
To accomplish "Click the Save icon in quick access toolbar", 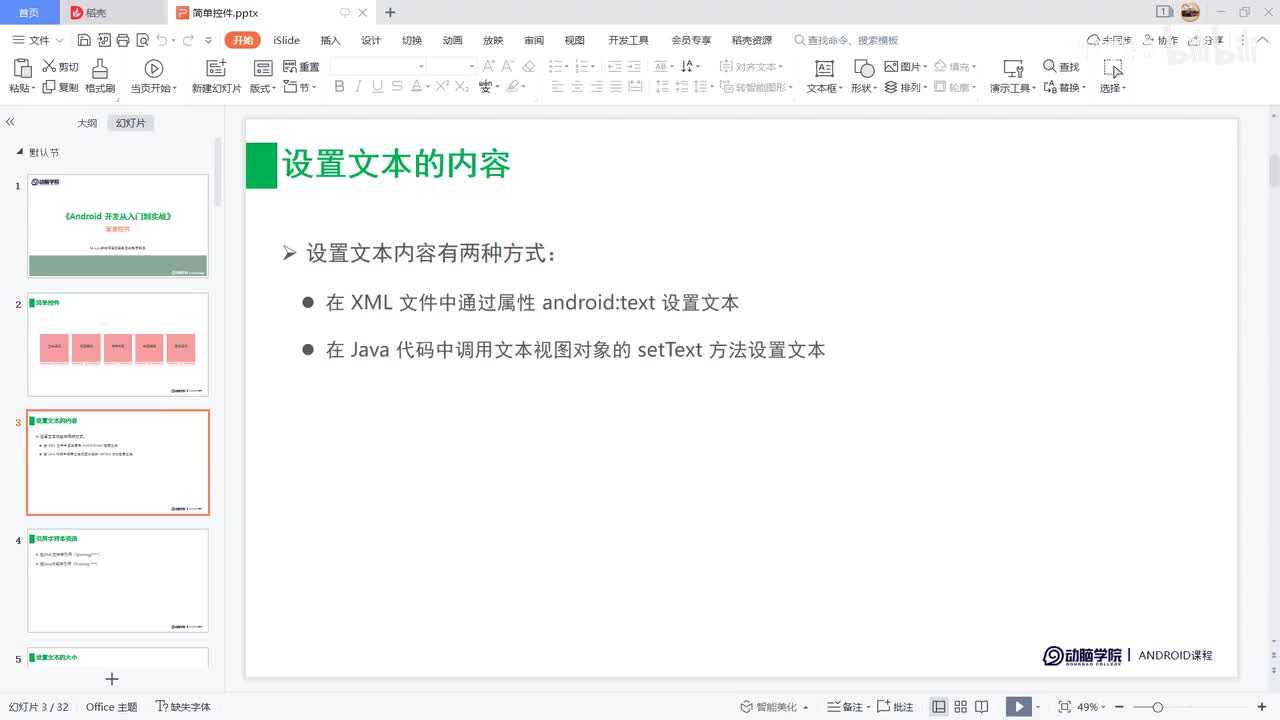I will (84, 40).
